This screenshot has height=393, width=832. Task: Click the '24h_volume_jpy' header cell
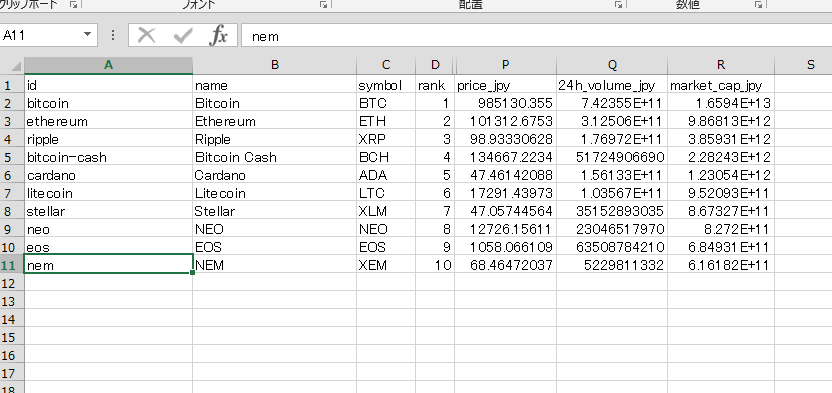coord(612,85)
